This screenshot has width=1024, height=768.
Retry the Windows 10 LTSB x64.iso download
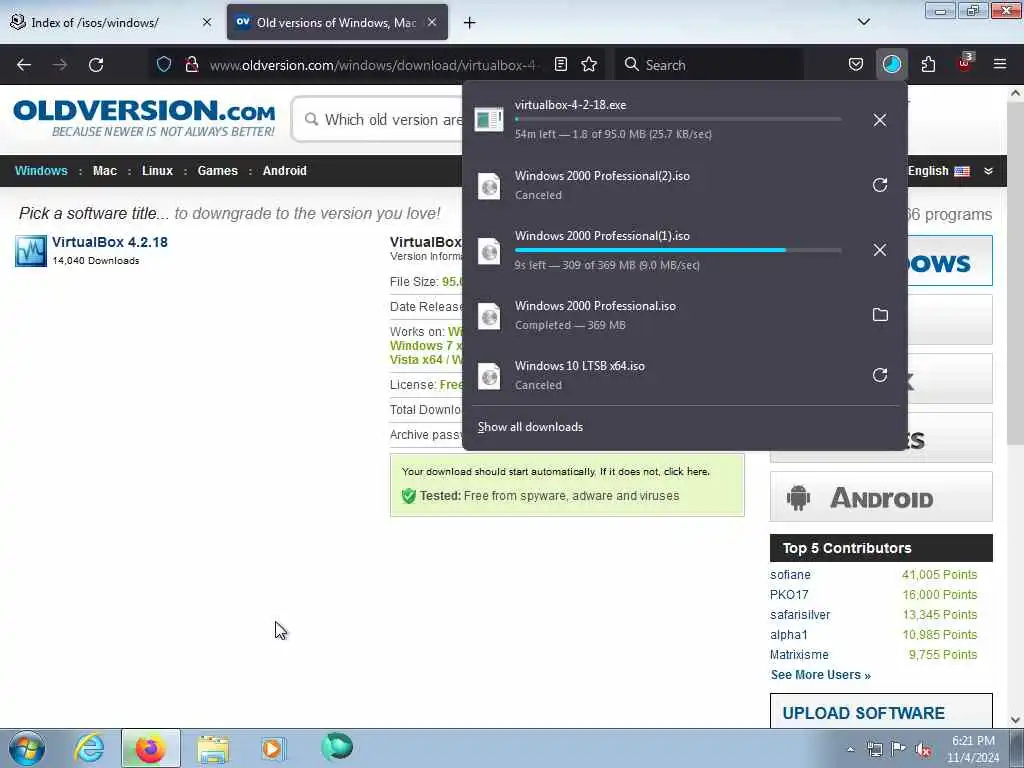coord(880,375)
